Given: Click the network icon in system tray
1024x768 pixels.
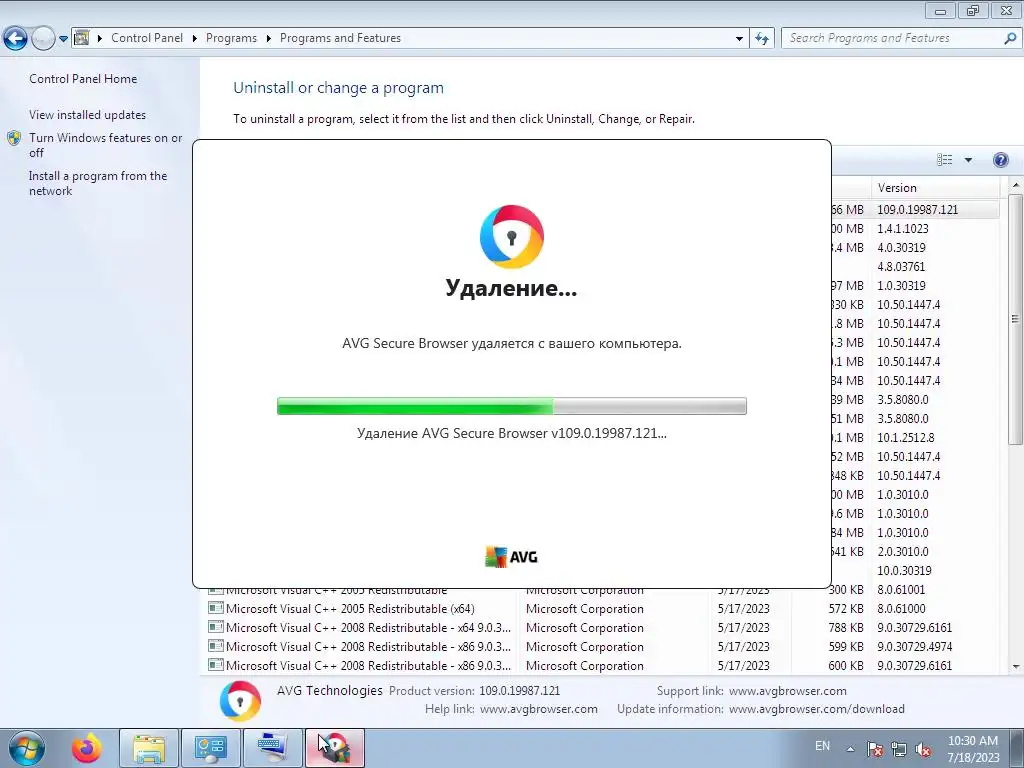Looking at the screenshot, I should [899, 749].
